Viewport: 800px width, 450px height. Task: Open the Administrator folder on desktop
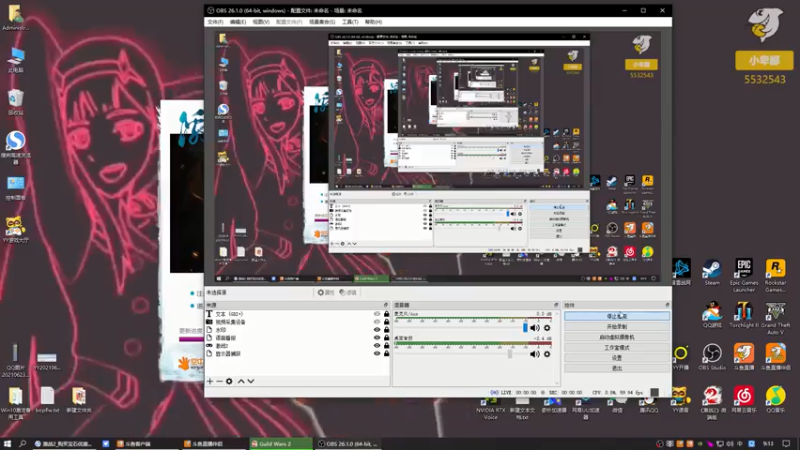coord(16,18)
